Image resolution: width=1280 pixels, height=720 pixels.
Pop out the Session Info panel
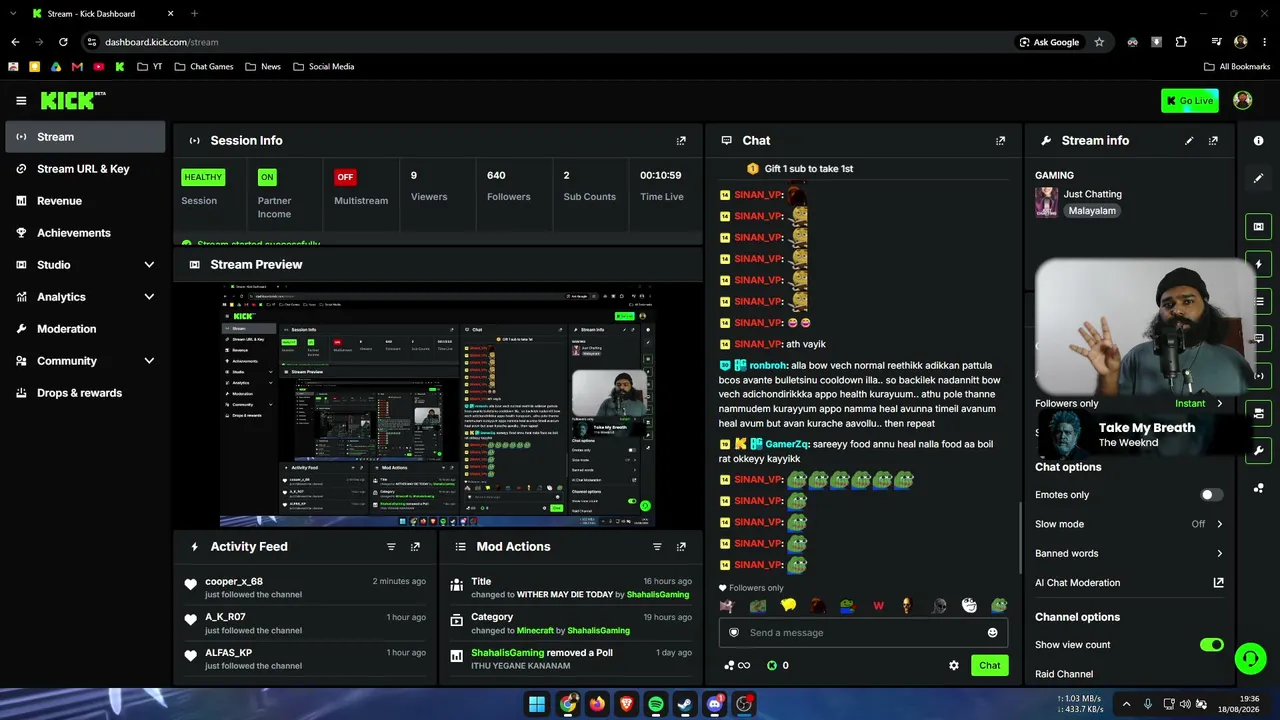click(681, 141)
